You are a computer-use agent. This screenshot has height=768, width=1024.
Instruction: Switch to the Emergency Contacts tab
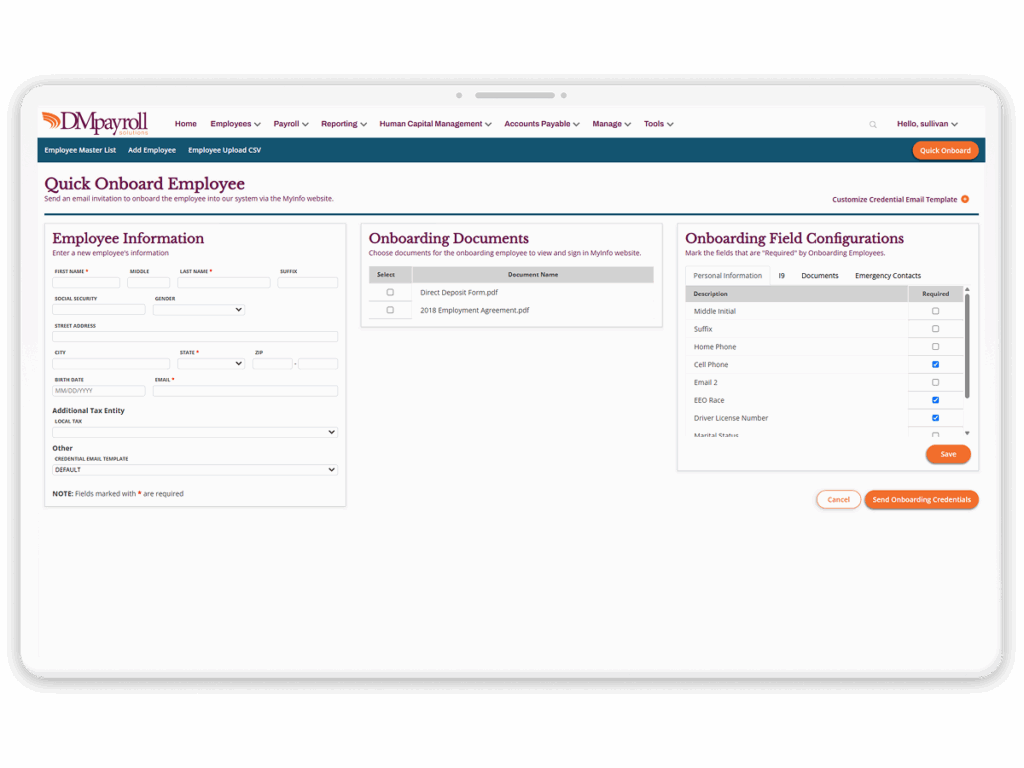point(887,276)
